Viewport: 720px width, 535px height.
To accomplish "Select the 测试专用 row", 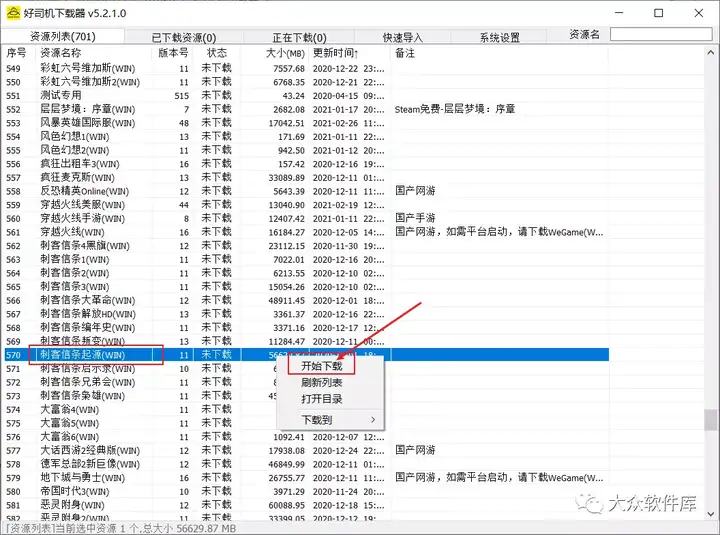I will 307,96.
